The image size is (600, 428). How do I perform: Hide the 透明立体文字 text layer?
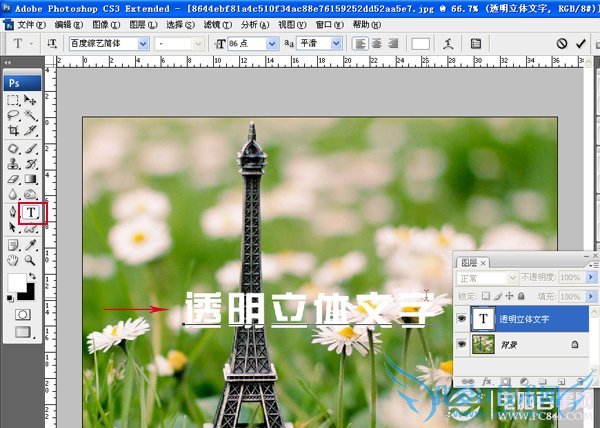pos(461,317)
